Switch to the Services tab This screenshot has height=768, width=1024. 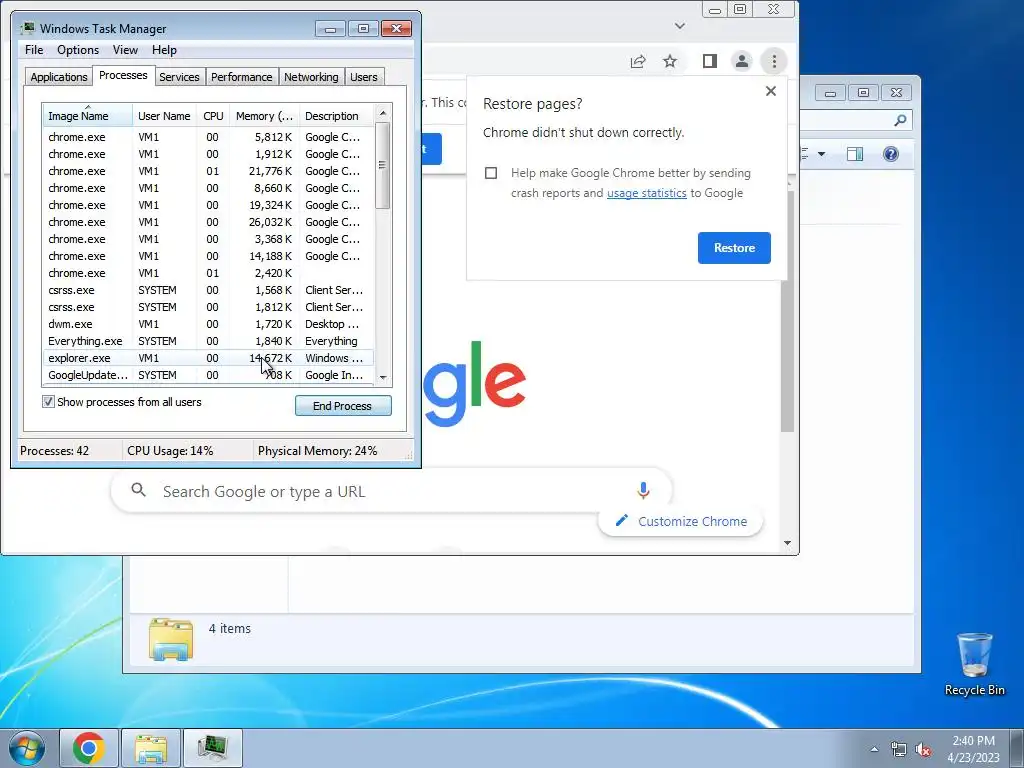[x=179, y=77]
